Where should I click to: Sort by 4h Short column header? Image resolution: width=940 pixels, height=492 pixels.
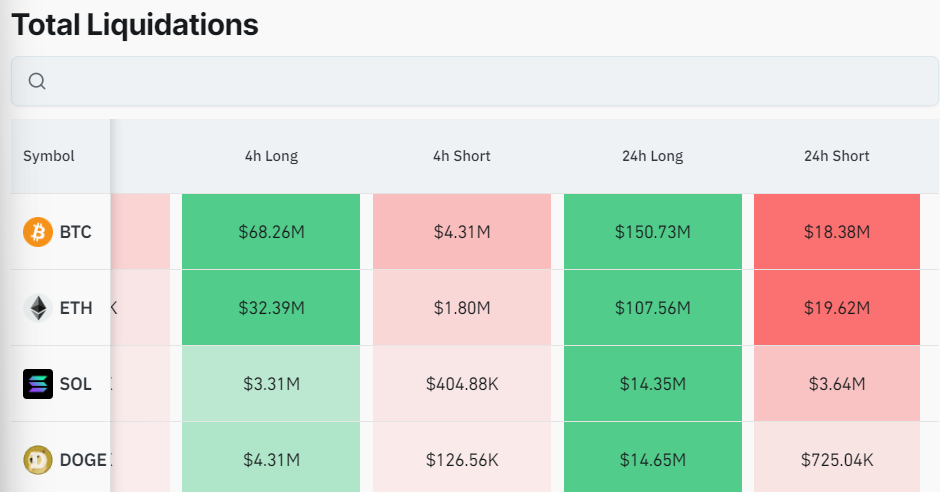pos(461,156)
